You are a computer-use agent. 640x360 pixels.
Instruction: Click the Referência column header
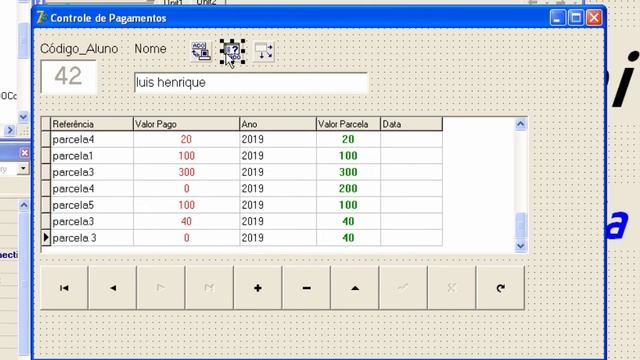tap(92, 124)
